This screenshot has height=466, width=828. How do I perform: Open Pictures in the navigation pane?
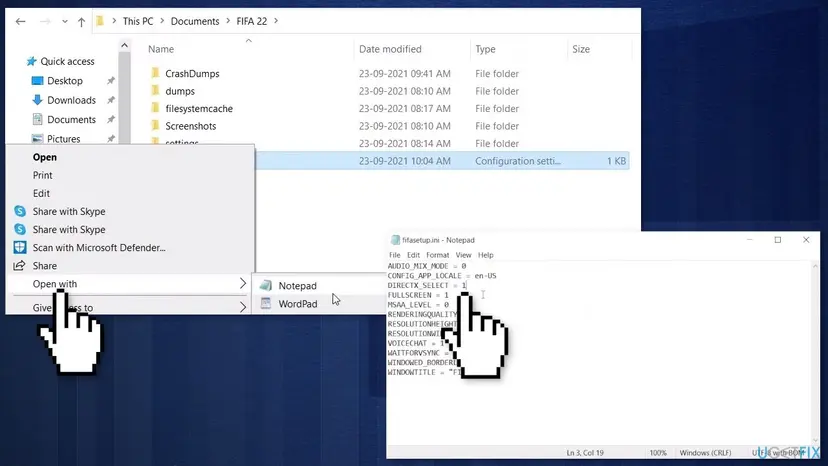pyautogui.click(x=63, y=139)
